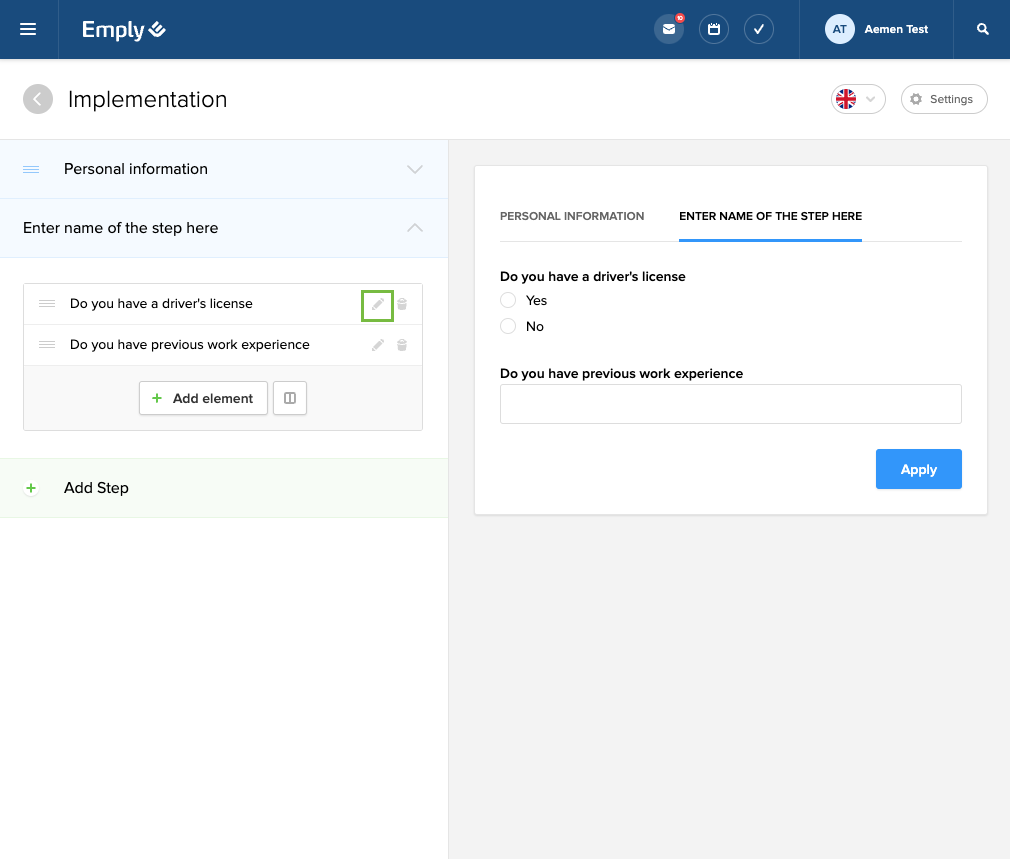Edit the driver's license question
1010x859 pixels.
(x=377, y=304)
